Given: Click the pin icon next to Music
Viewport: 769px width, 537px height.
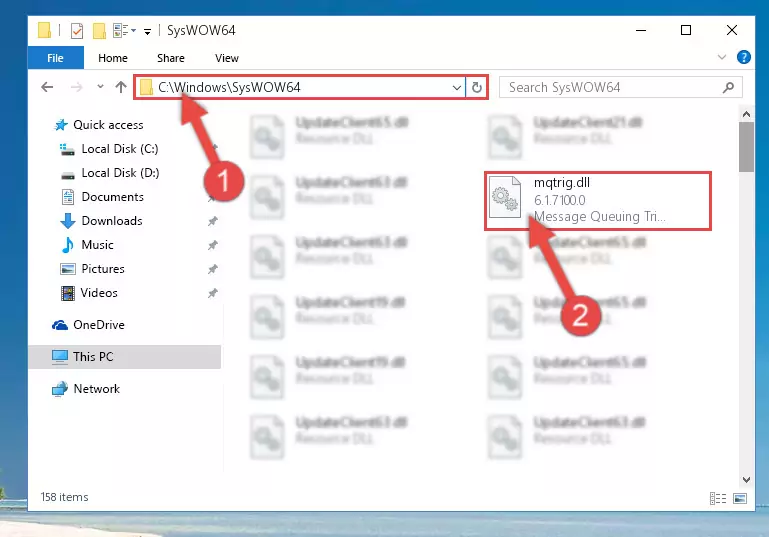Looking at the screenshot, I should [212, 245].
